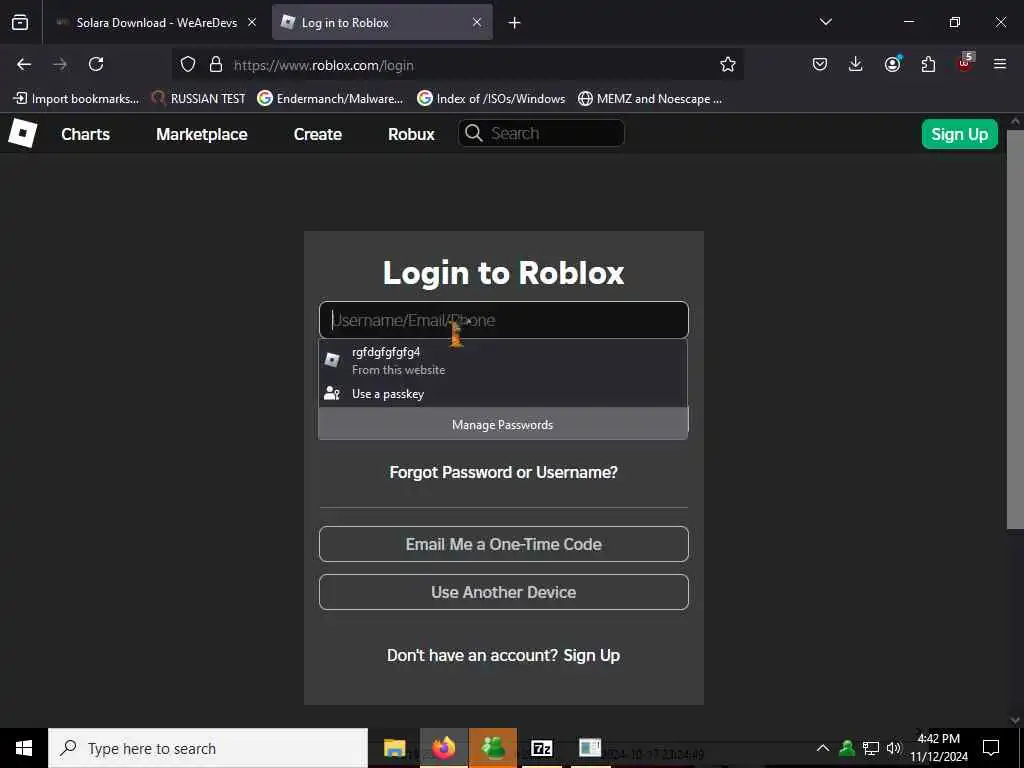Click Use Another Device button

point(504,592)
